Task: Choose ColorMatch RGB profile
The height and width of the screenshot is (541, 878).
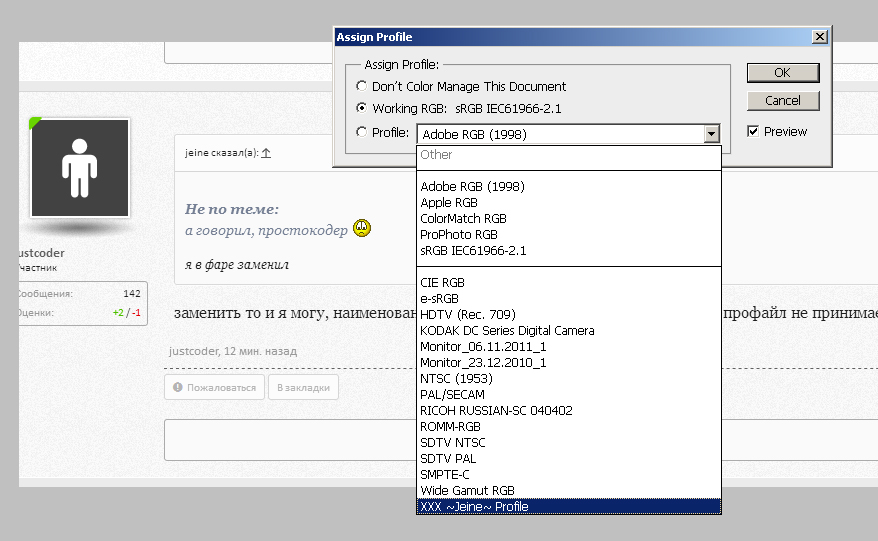Action: coord(568,218)
